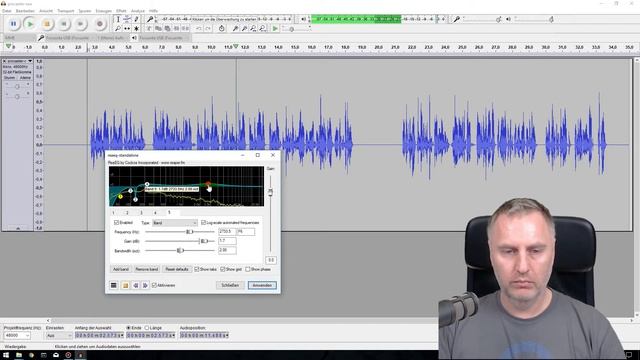Select the Zoom magnifier tool
This screenshot has height=360, width=640.
click(x=118, y=29)
